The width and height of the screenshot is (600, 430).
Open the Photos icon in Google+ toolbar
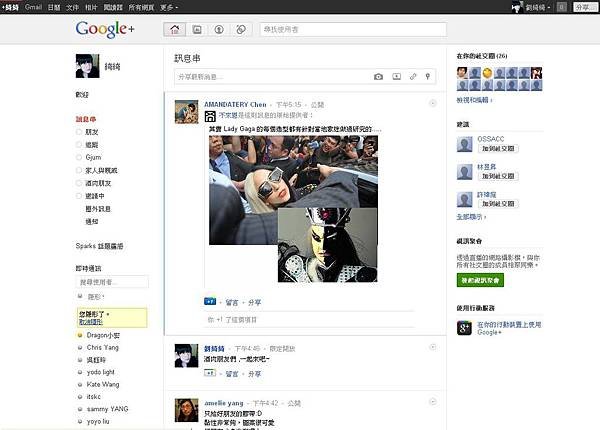(x=197, y=29)
